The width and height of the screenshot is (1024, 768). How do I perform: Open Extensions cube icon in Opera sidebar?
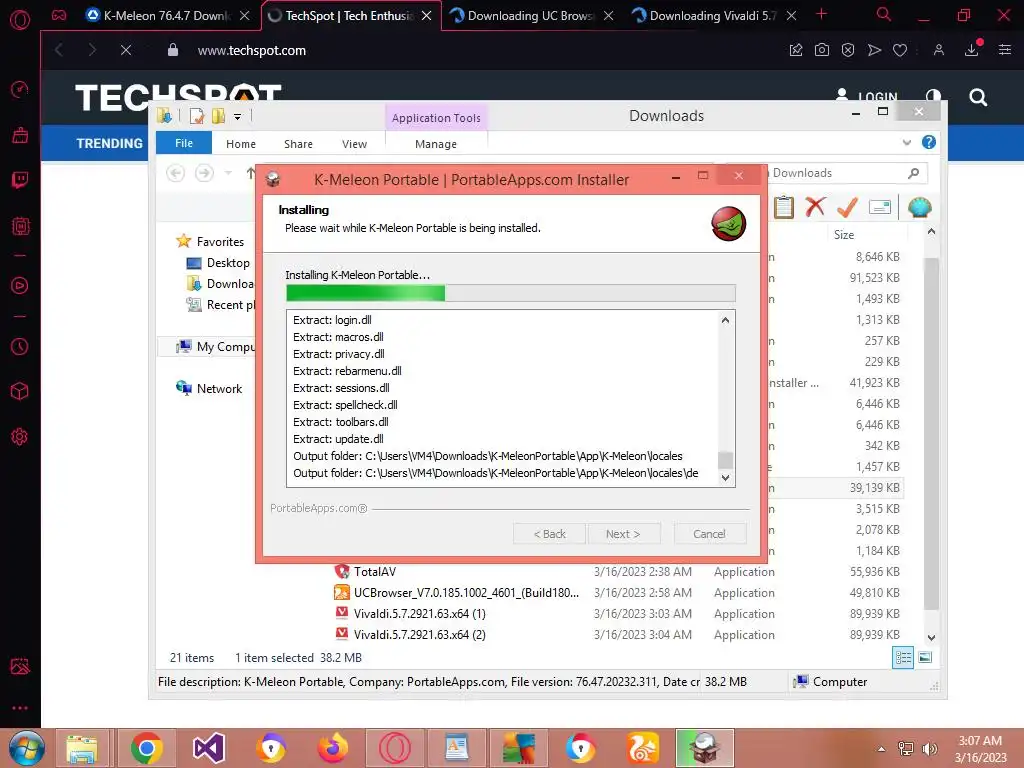(20, 391)
